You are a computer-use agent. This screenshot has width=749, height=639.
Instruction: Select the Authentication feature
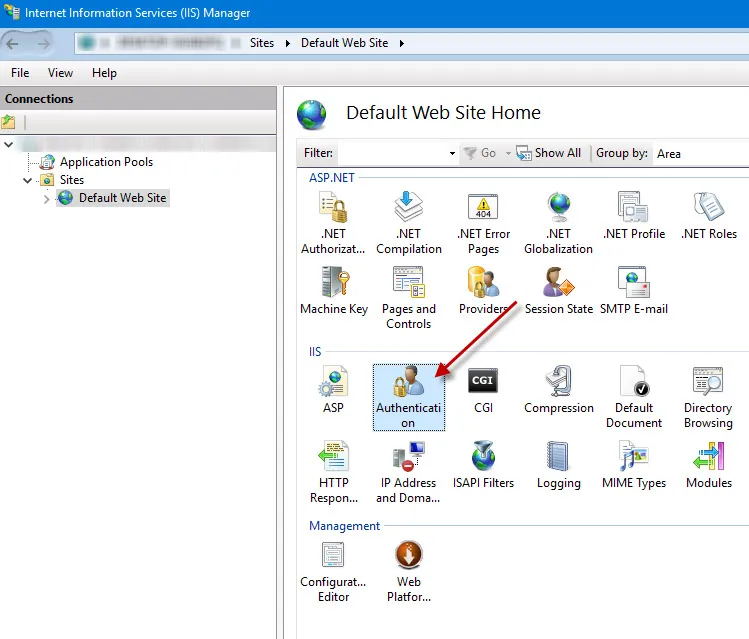coord(408,397)
